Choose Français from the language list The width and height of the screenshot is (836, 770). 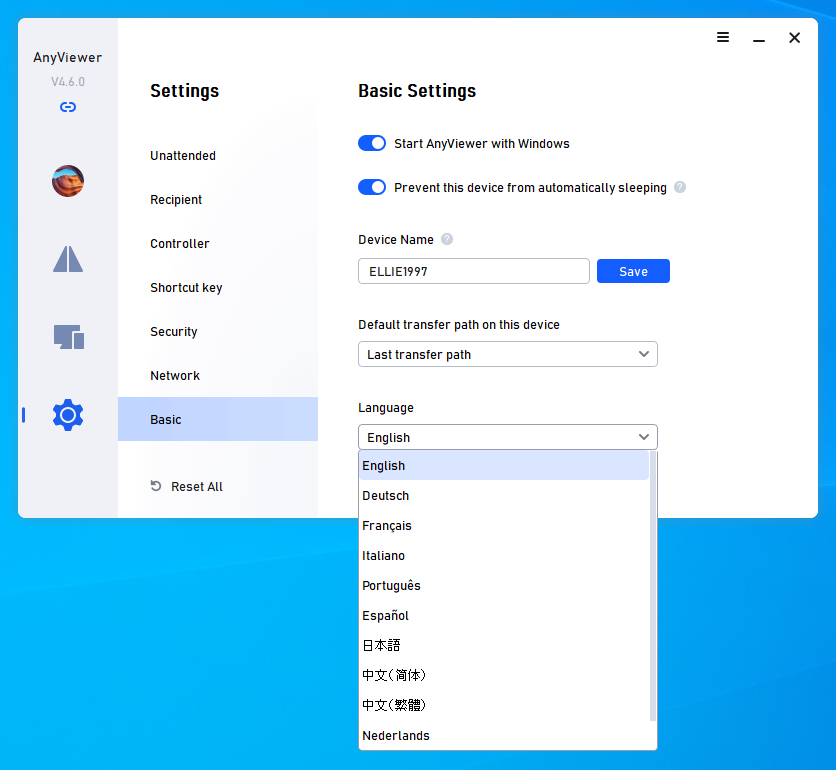[504, 525]
